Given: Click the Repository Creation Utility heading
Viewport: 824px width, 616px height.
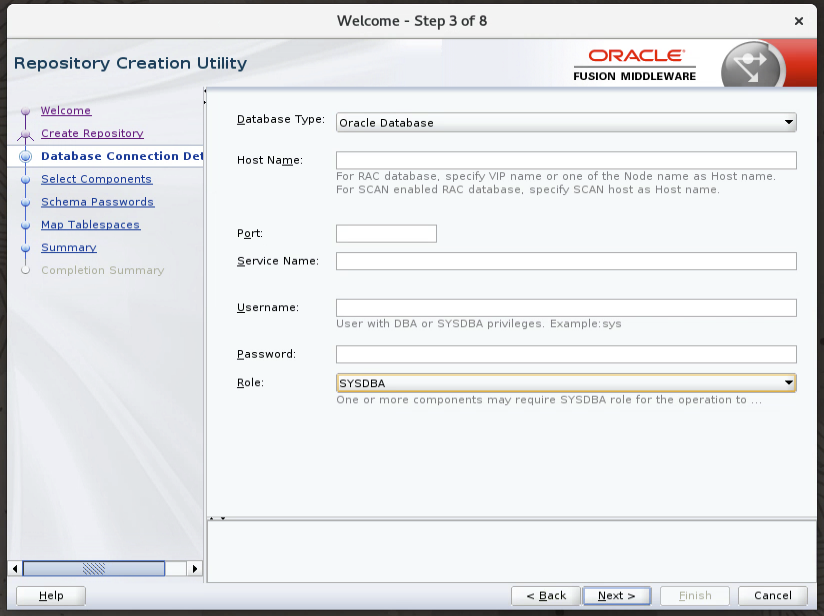Looking at the screenshot, I should pyautogui.click(x=130, y=63).
